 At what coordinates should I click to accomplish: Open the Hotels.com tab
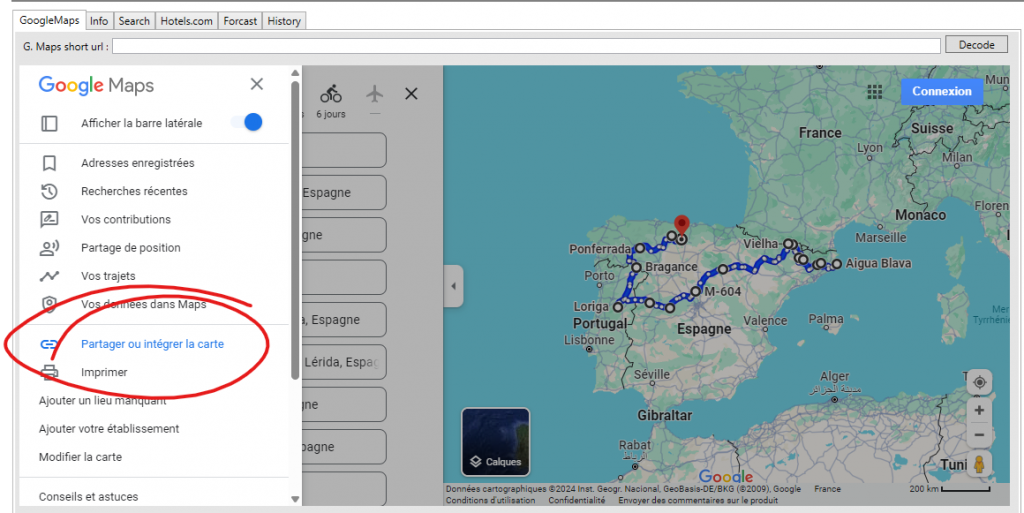click(x=186, y=21)
